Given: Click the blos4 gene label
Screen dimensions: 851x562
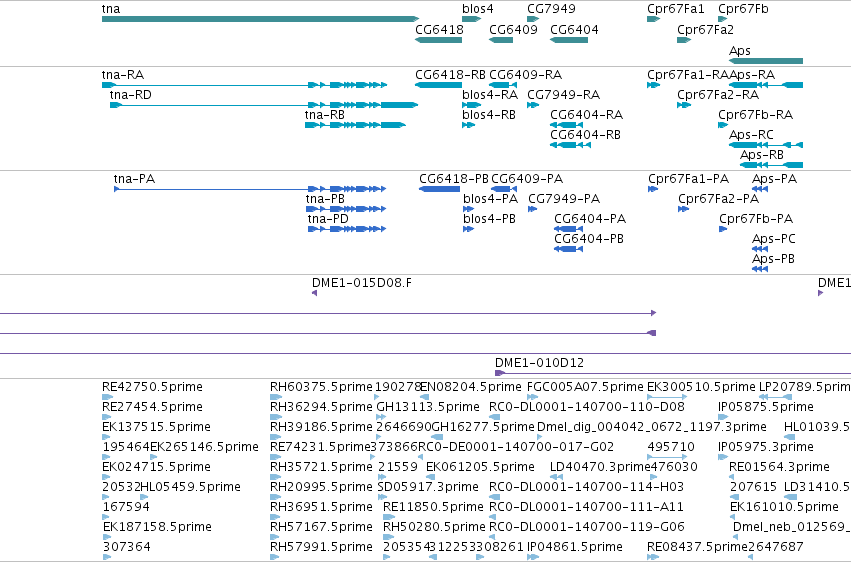Looking at the screenshot, I should (x=478, y=9).
